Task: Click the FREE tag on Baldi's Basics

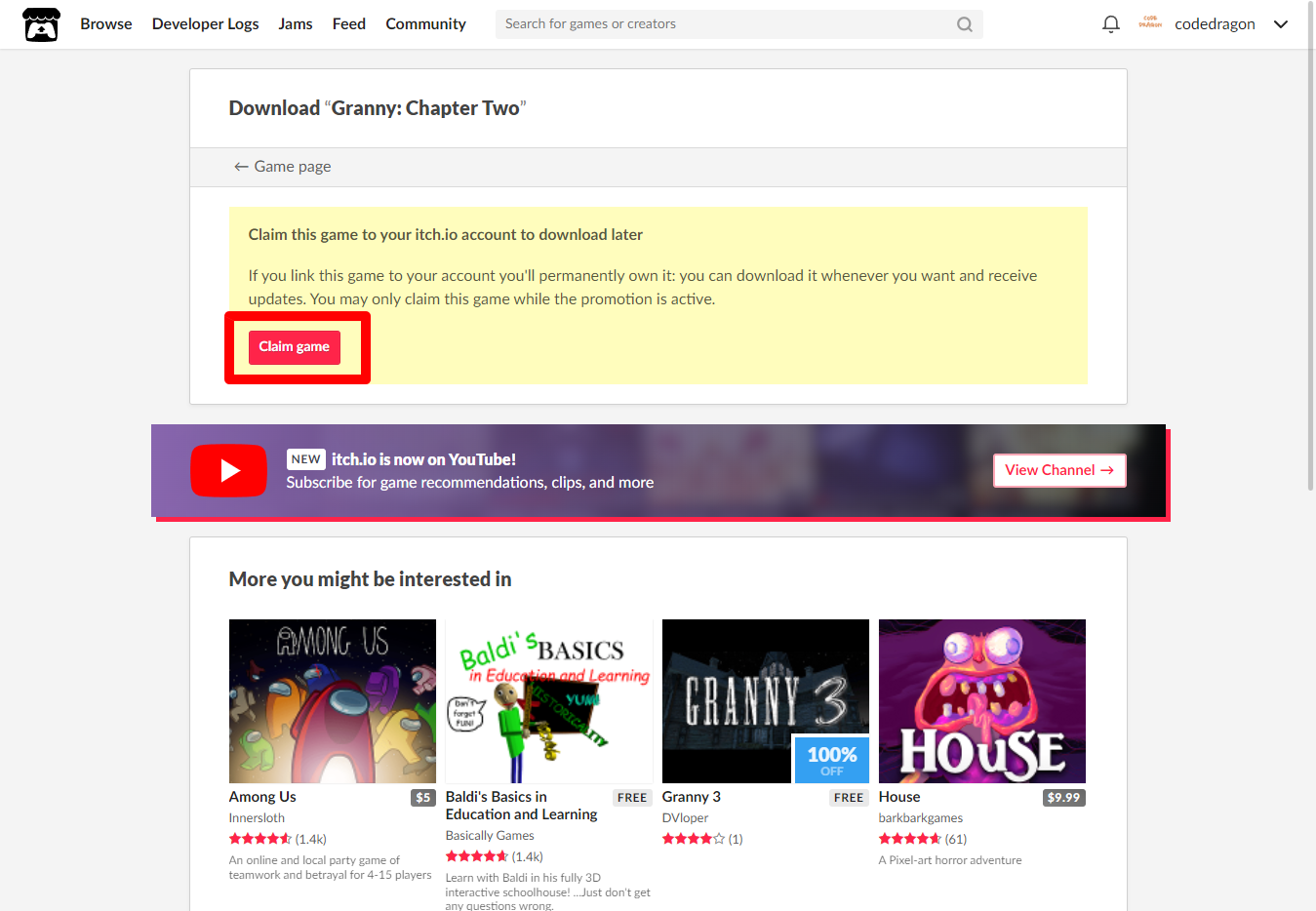Action: pyautogui.click(x=632, y=798)
